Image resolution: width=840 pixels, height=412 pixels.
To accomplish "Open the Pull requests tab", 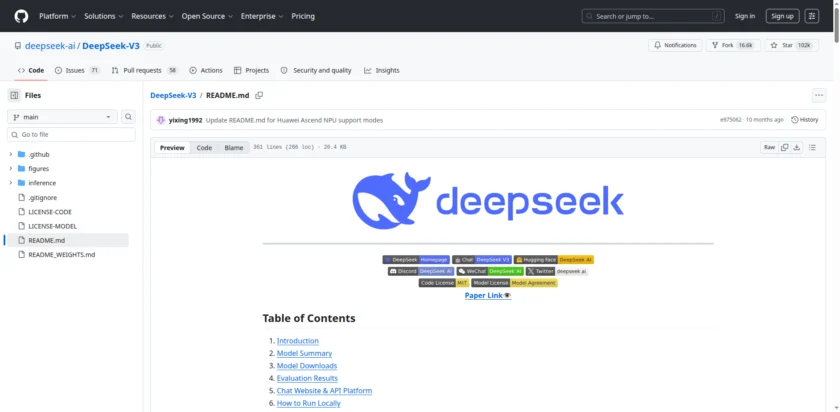I will point(144,70).
